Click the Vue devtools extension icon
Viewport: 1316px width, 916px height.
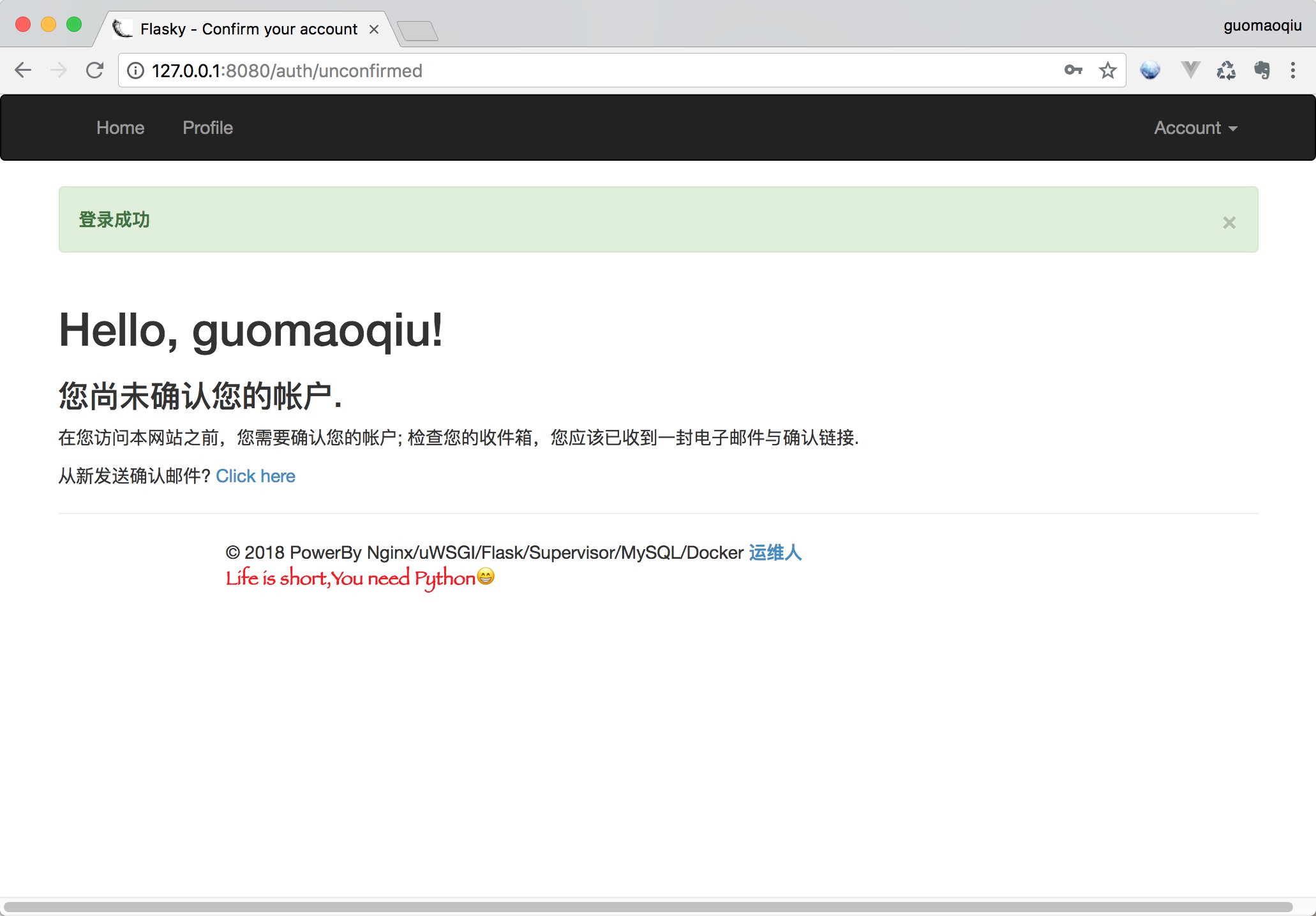point(1190,69)
